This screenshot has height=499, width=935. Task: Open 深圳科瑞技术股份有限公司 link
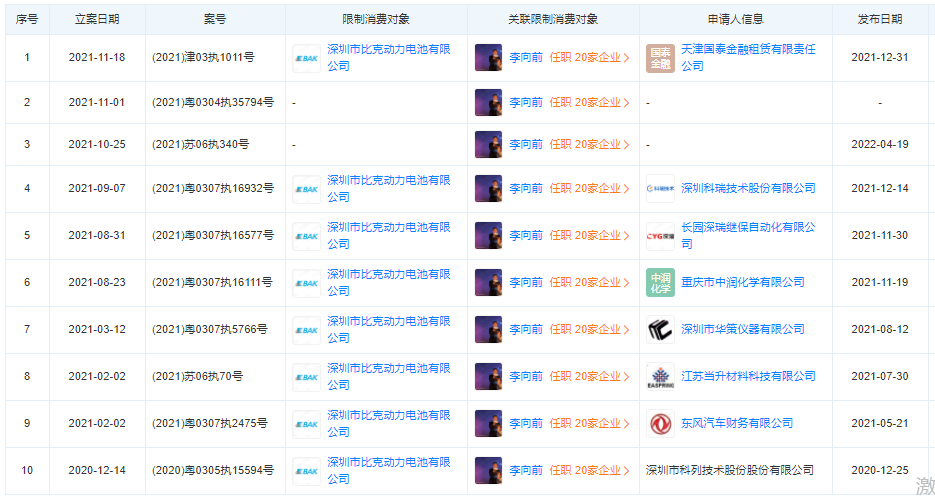[x=748, y=189]
